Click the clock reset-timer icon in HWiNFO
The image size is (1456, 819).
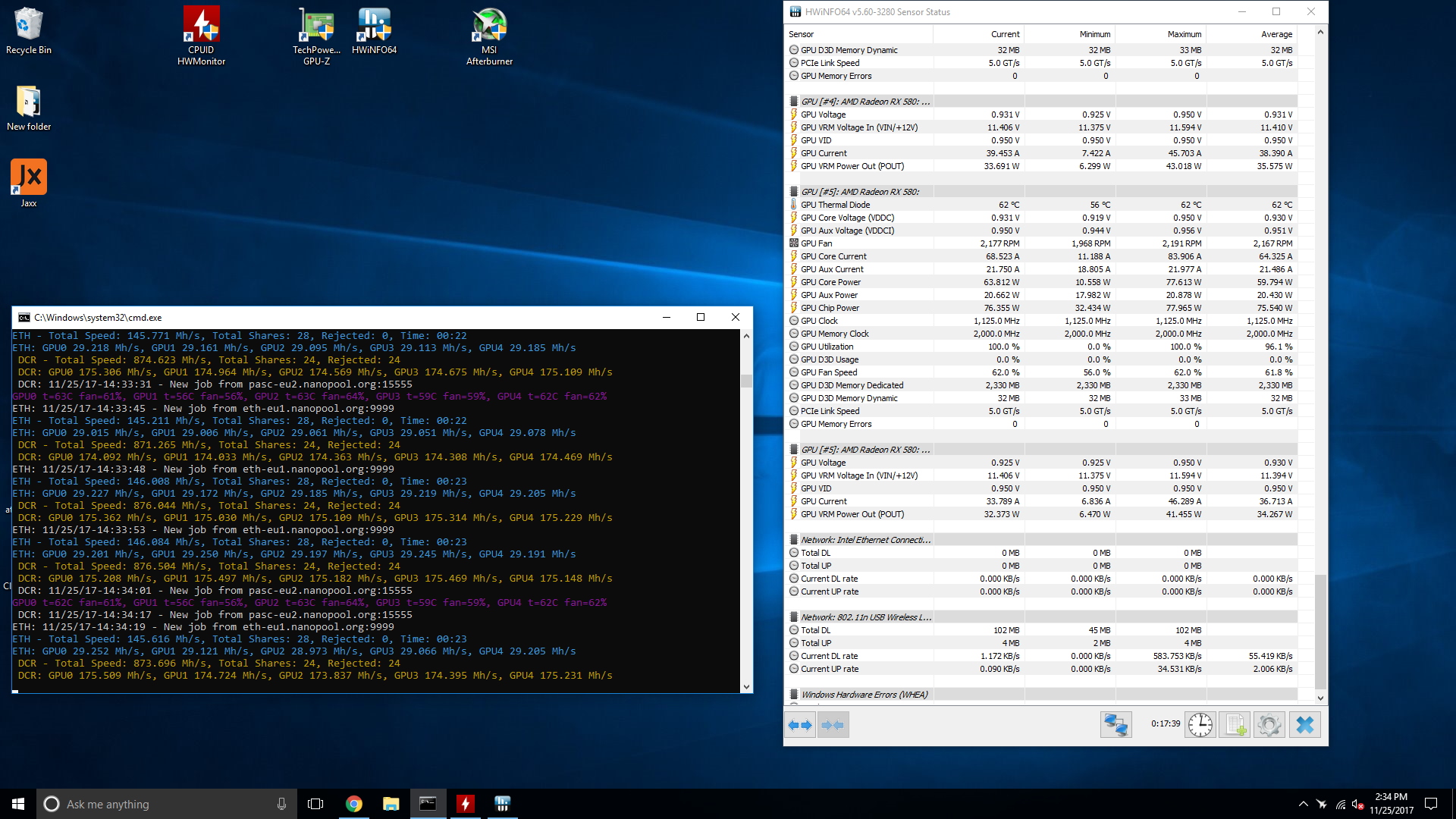(x=1200, y=725)
